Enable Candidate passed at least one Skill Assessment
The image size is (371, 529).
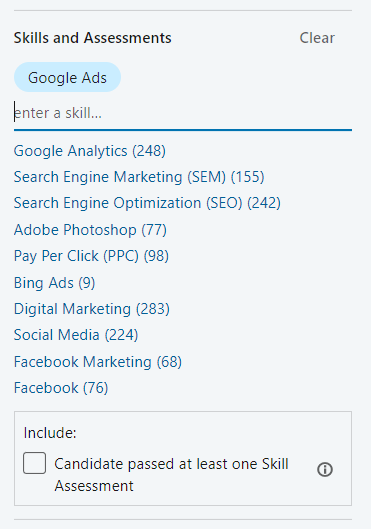tap(34, 463)
